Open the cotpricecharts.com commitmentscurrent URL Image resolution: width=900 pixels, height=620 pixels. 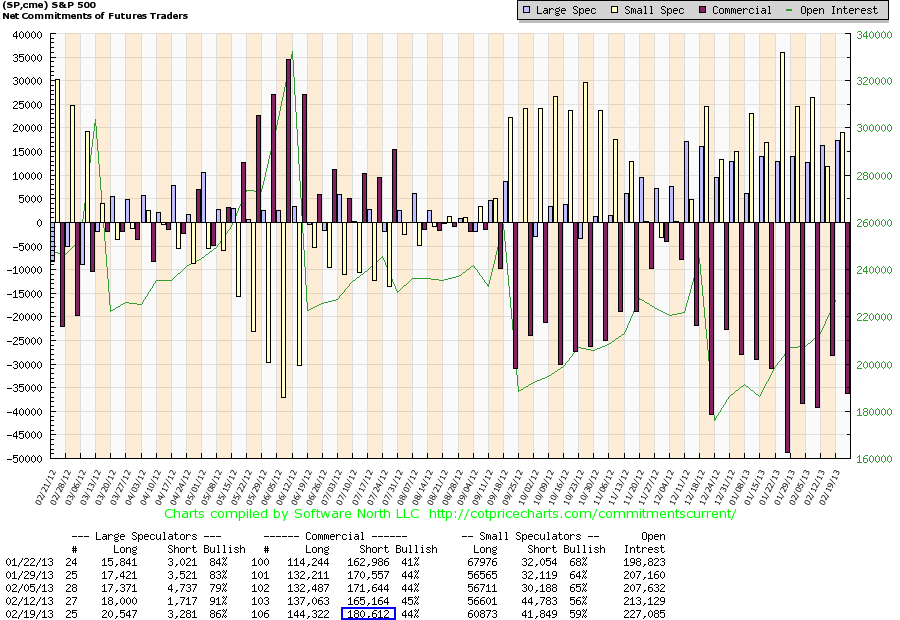[x=582, y=514]
